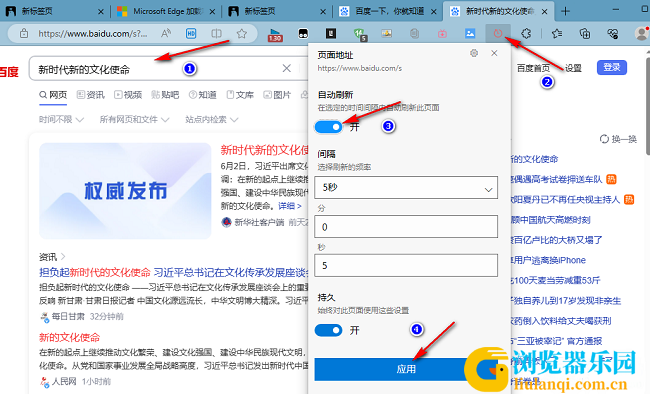The image size is (650, 394).
Task: Open the profile avatar icon
Action: point(642,34)
